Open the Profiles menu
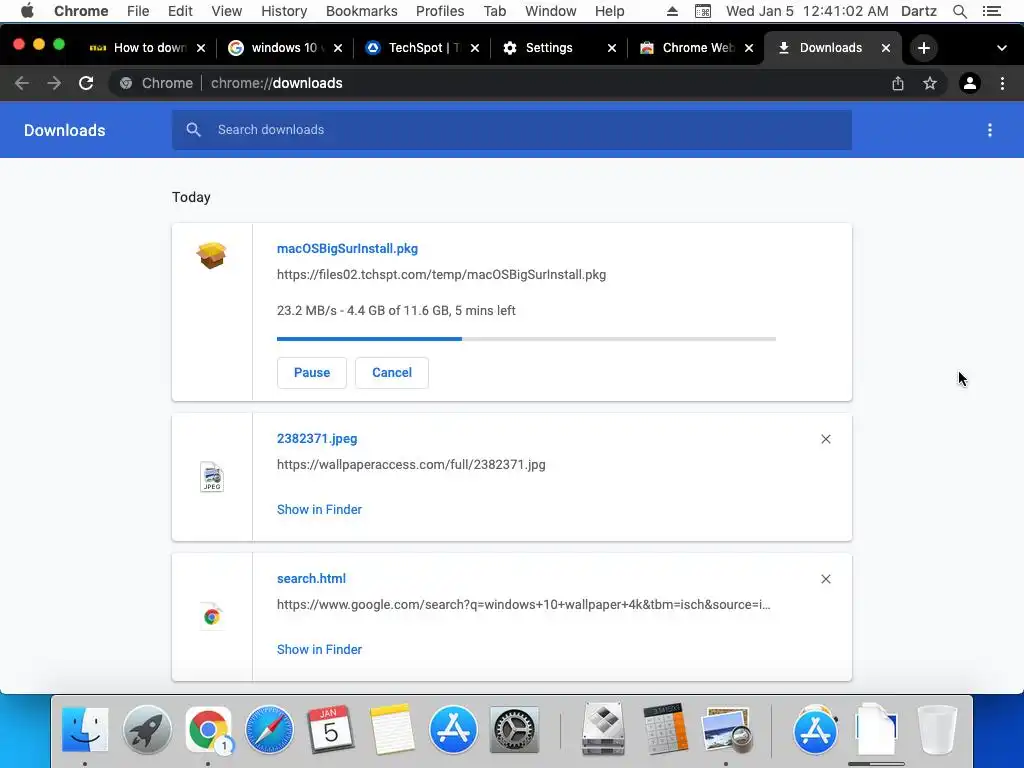The width and height of the screenshot is (1024, 768). click(440, 11)
